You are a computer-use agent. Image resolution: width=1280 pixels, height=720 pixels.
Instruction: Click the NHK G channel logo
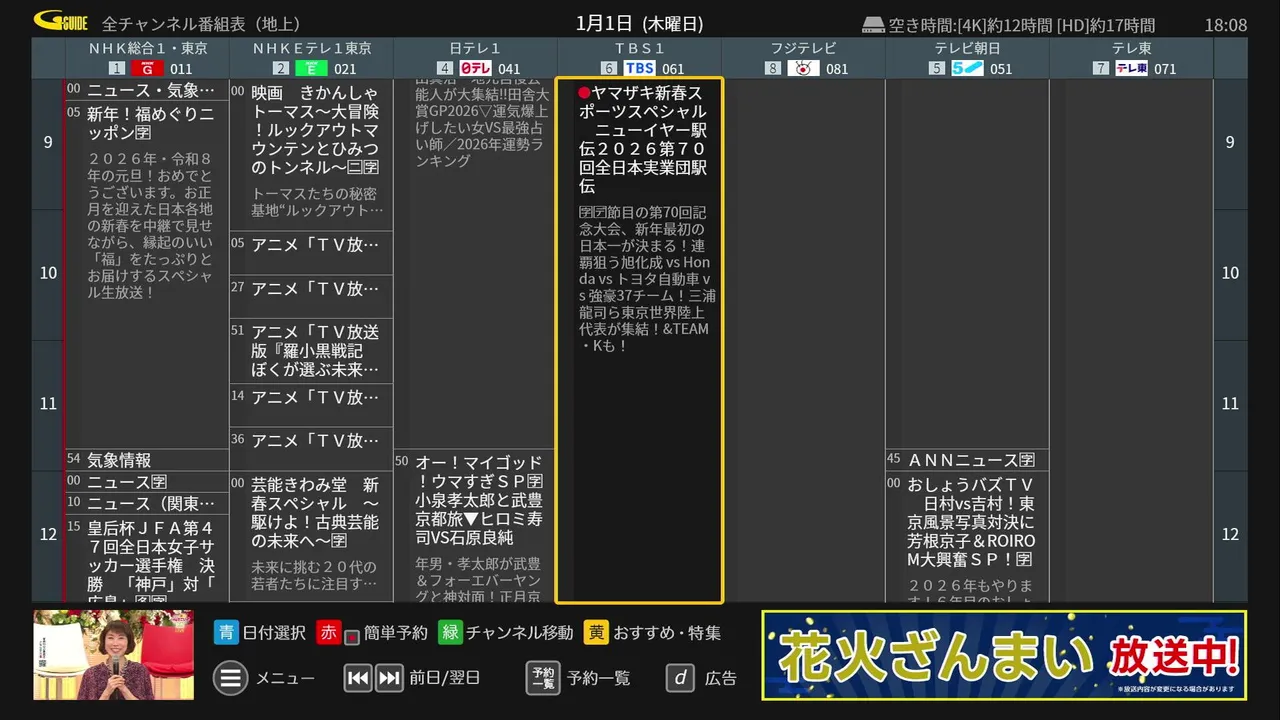click(148, 68)
